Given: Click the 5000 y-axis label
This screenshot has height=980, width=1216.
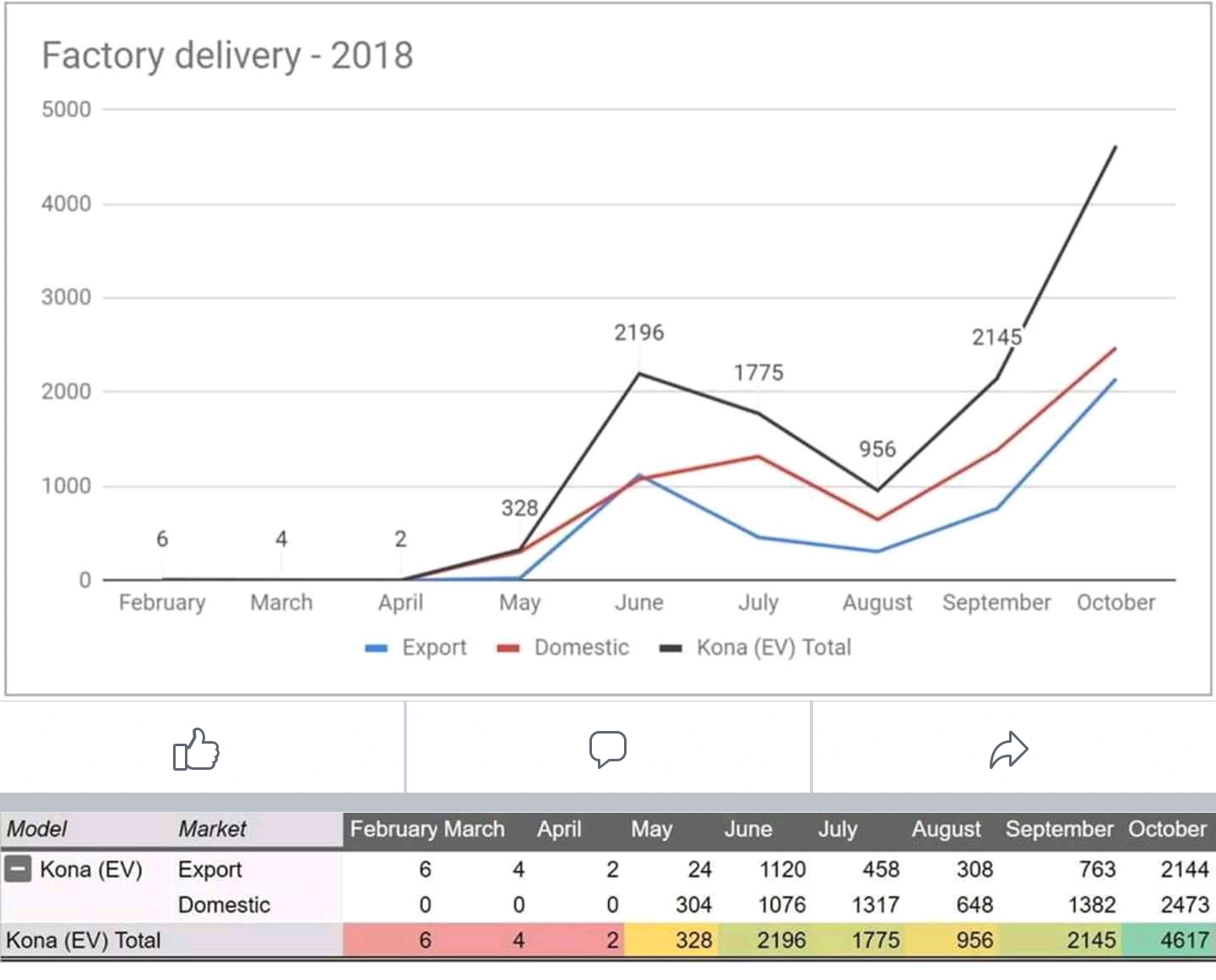Looking at the screenshot, I should pos(66,110).
